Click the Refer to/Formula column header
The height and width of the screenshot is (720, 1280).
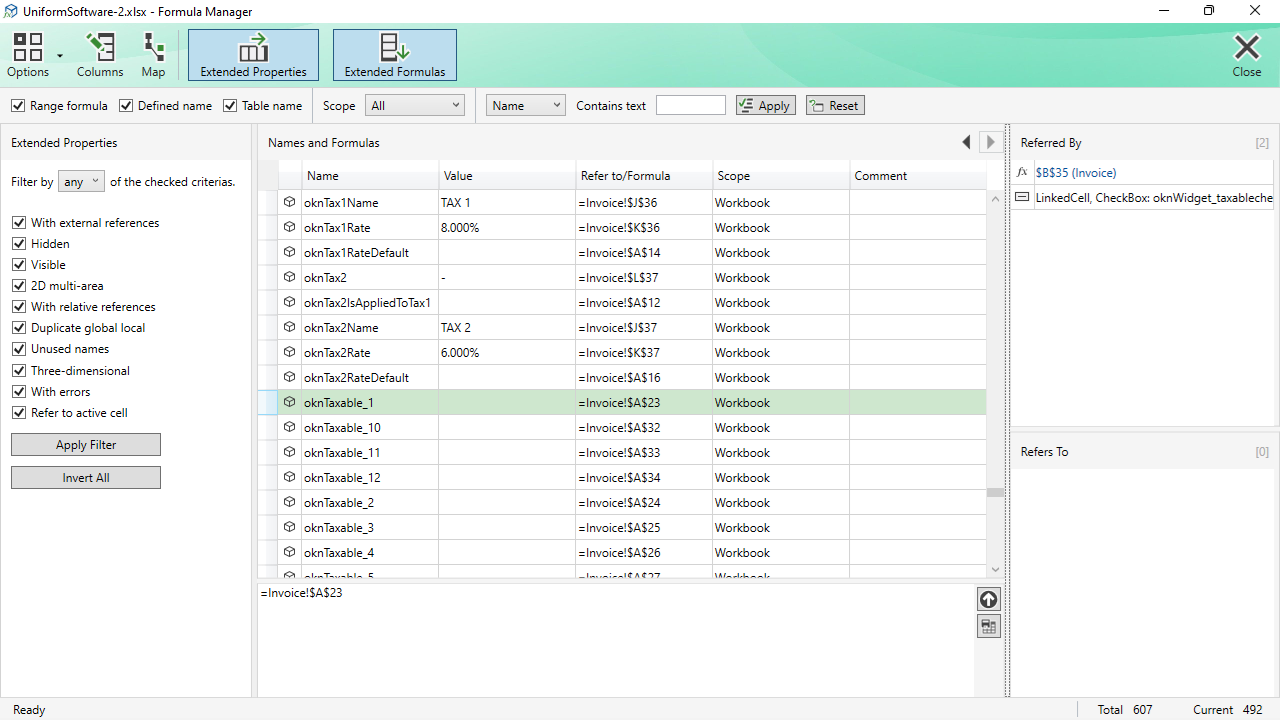[644, 176]
